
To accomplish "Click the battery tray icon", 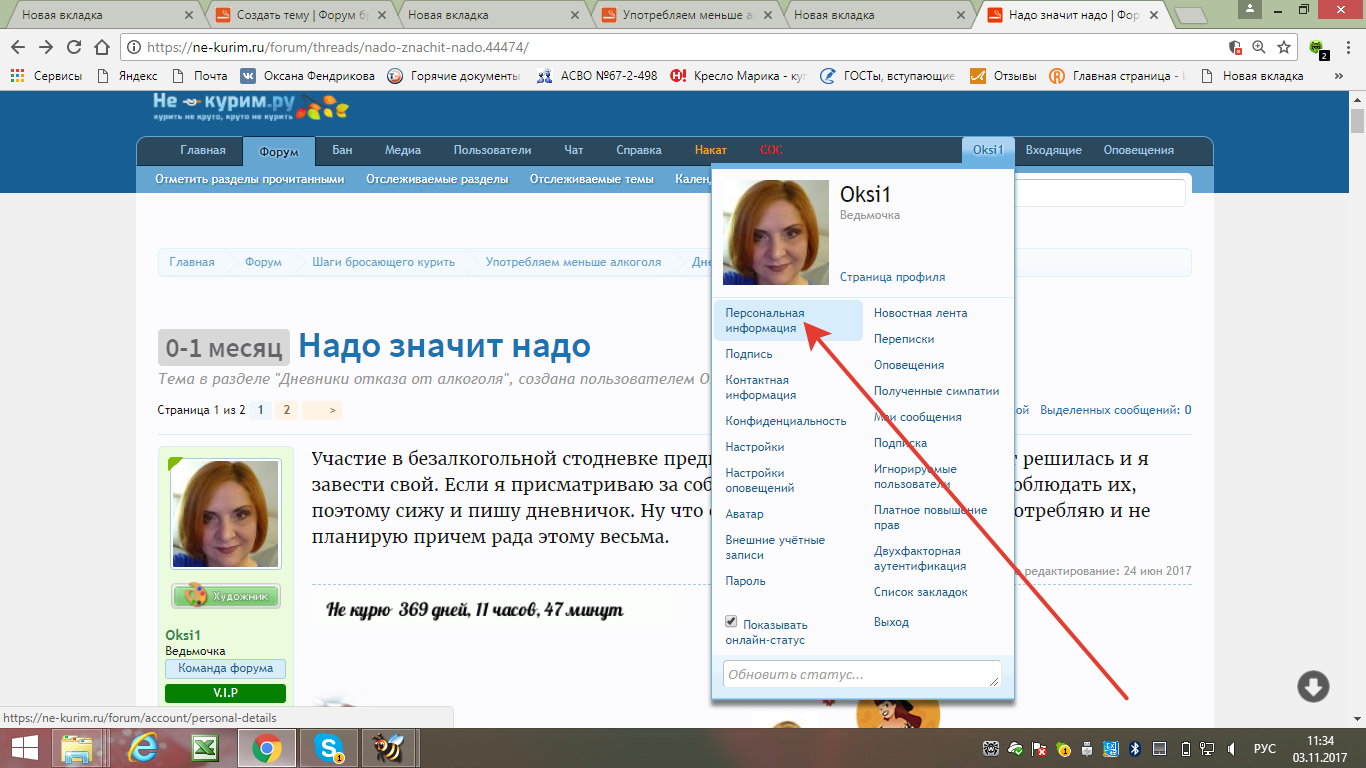I will [1185, 748].
